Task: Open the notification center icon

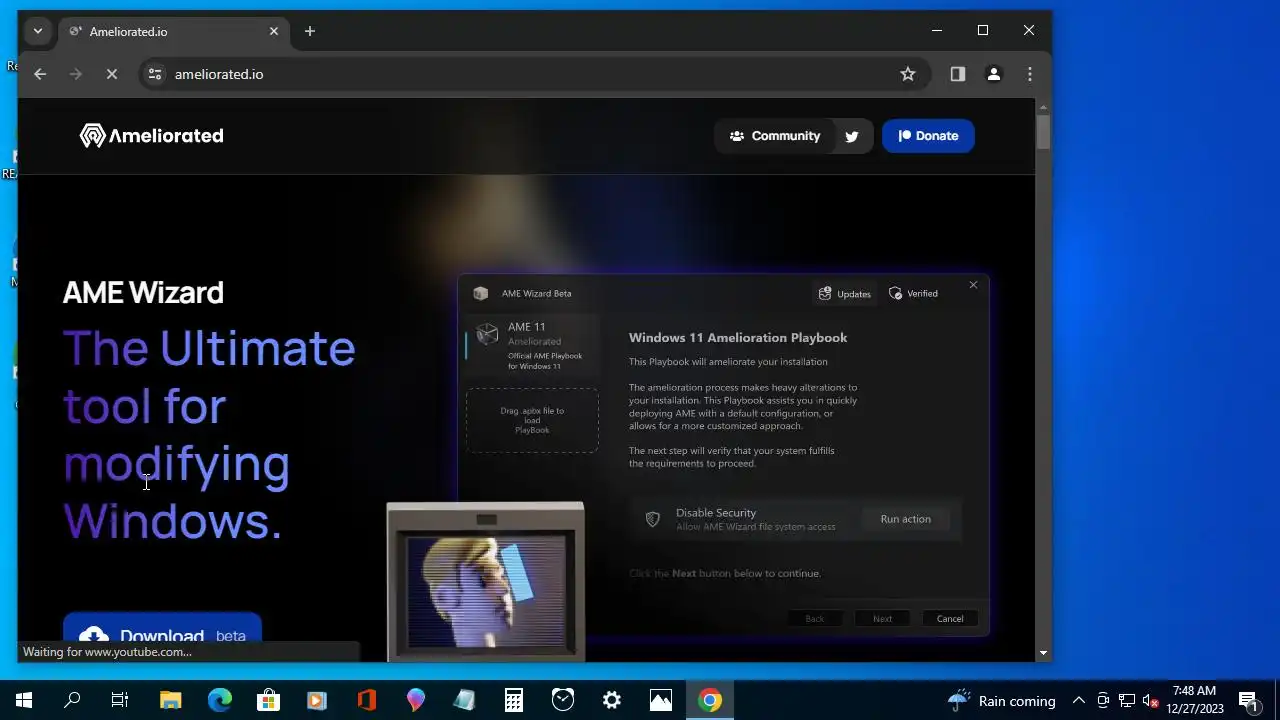Action: [1248, 700]
